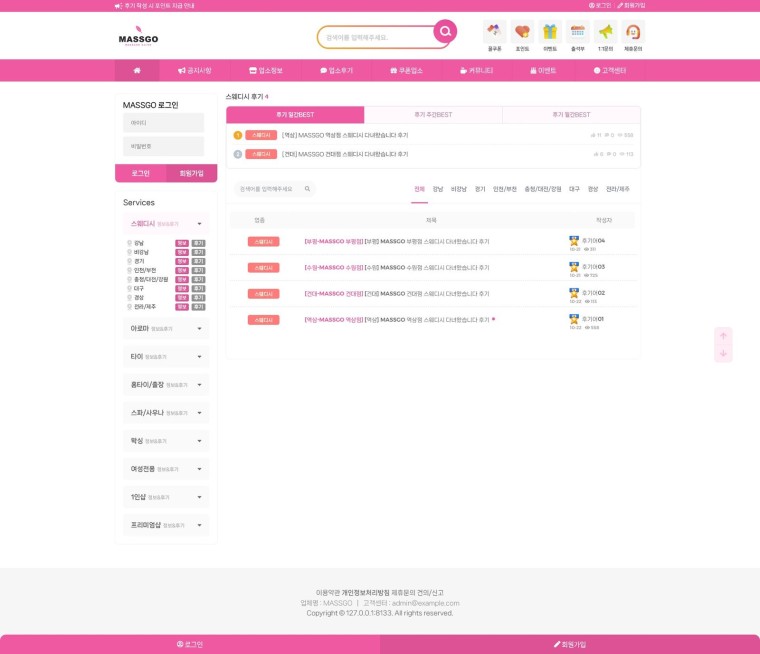Open the first header shortcut icon beside 포인트
The image size is (760, 654).
click(494, 32)
